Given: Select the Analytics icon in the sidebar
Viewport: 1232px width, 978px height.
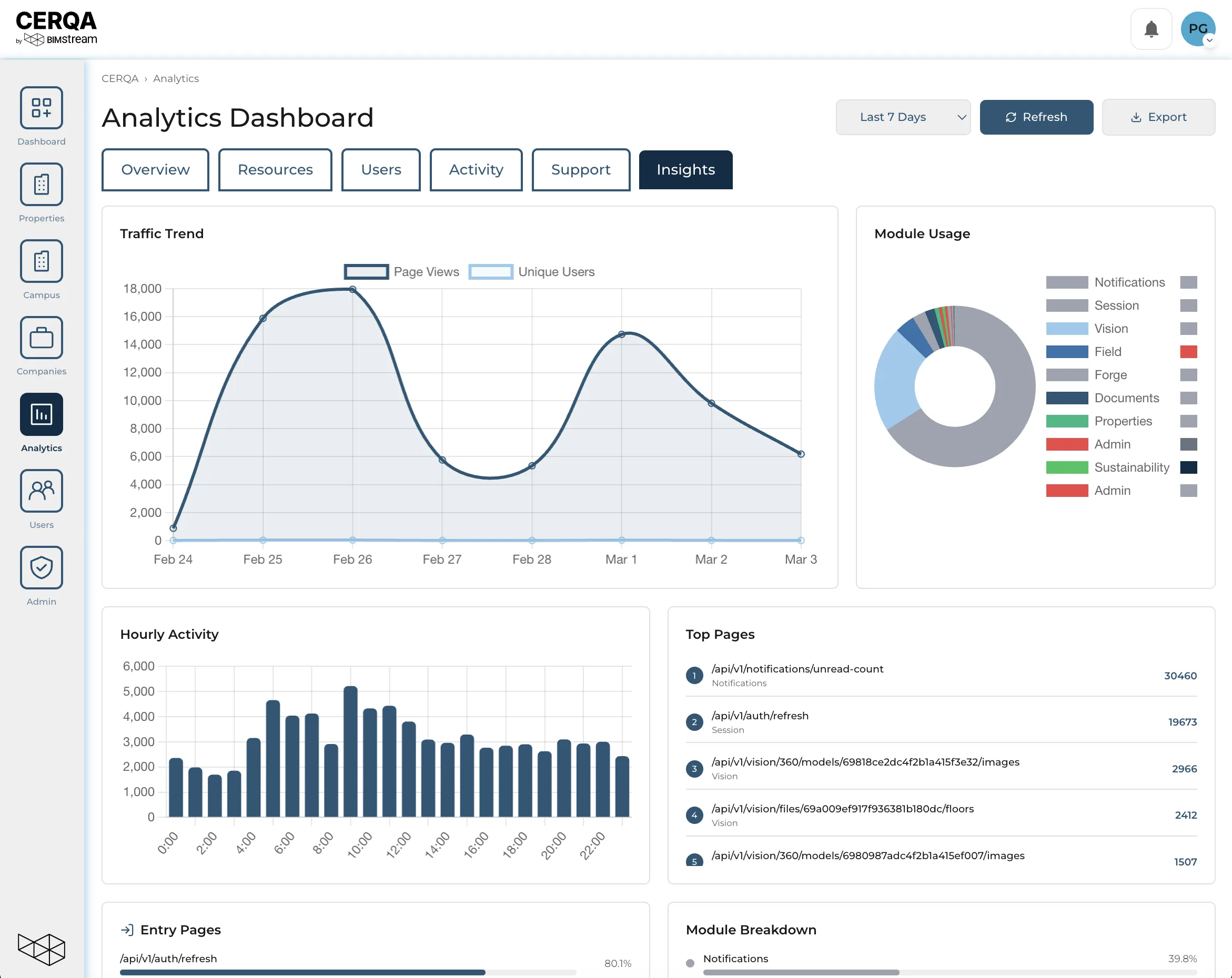Looking at the screenshot, I should [x=41, y=414].
